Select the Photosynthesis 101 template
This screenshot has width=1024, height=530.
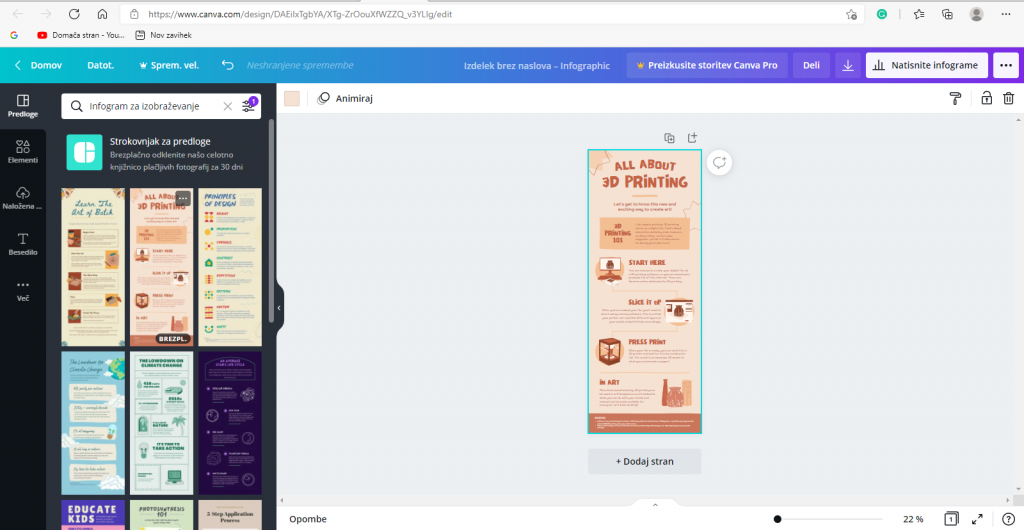click(161, 515)
